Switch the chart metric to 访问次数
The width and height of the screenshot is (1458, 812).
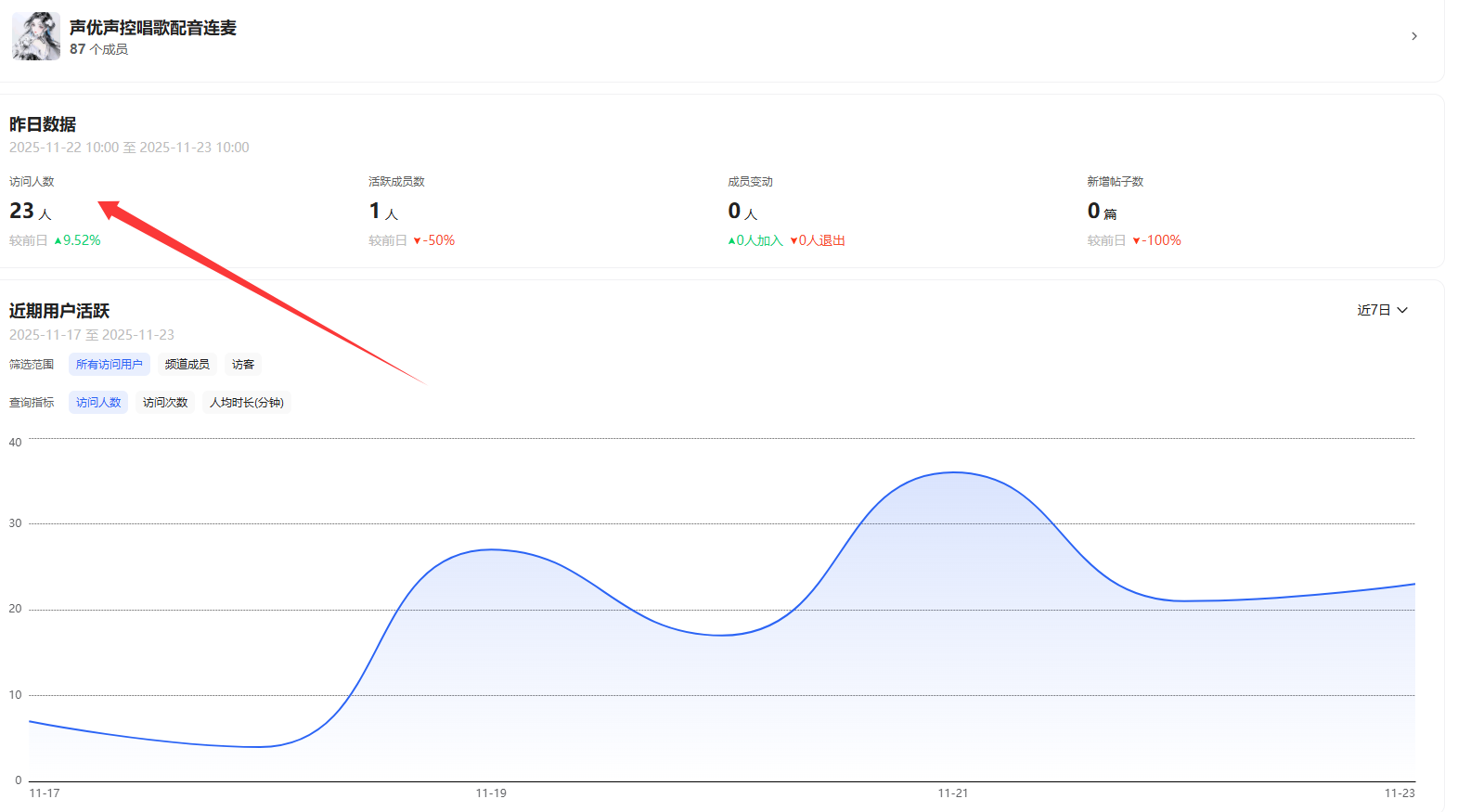point(165,403)
